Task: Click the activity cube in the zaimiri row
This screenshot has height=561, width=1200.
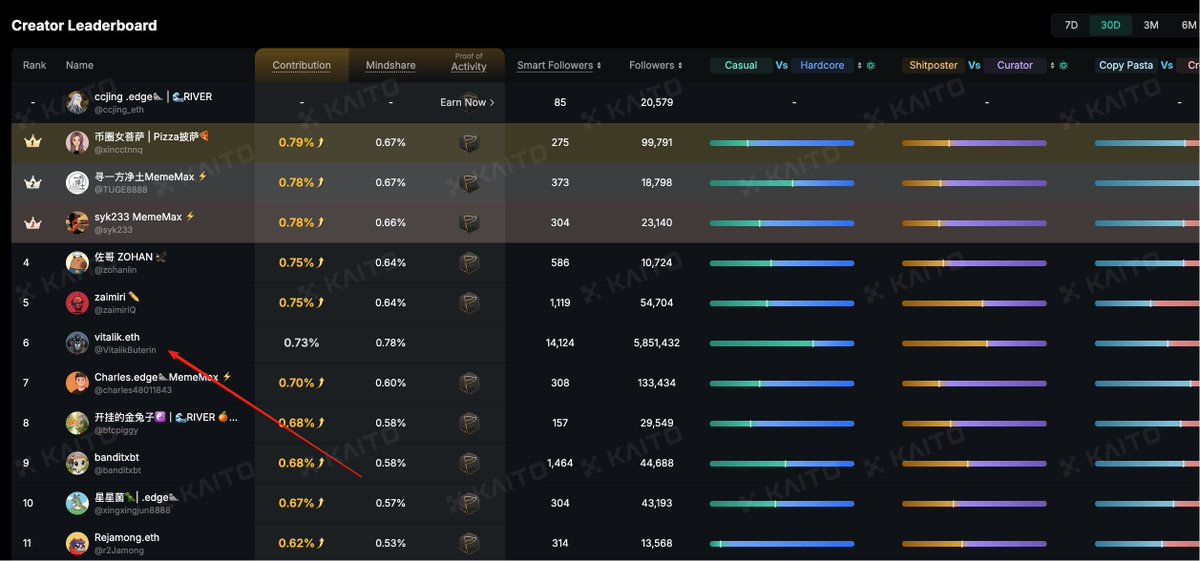Action: point(468,303)
